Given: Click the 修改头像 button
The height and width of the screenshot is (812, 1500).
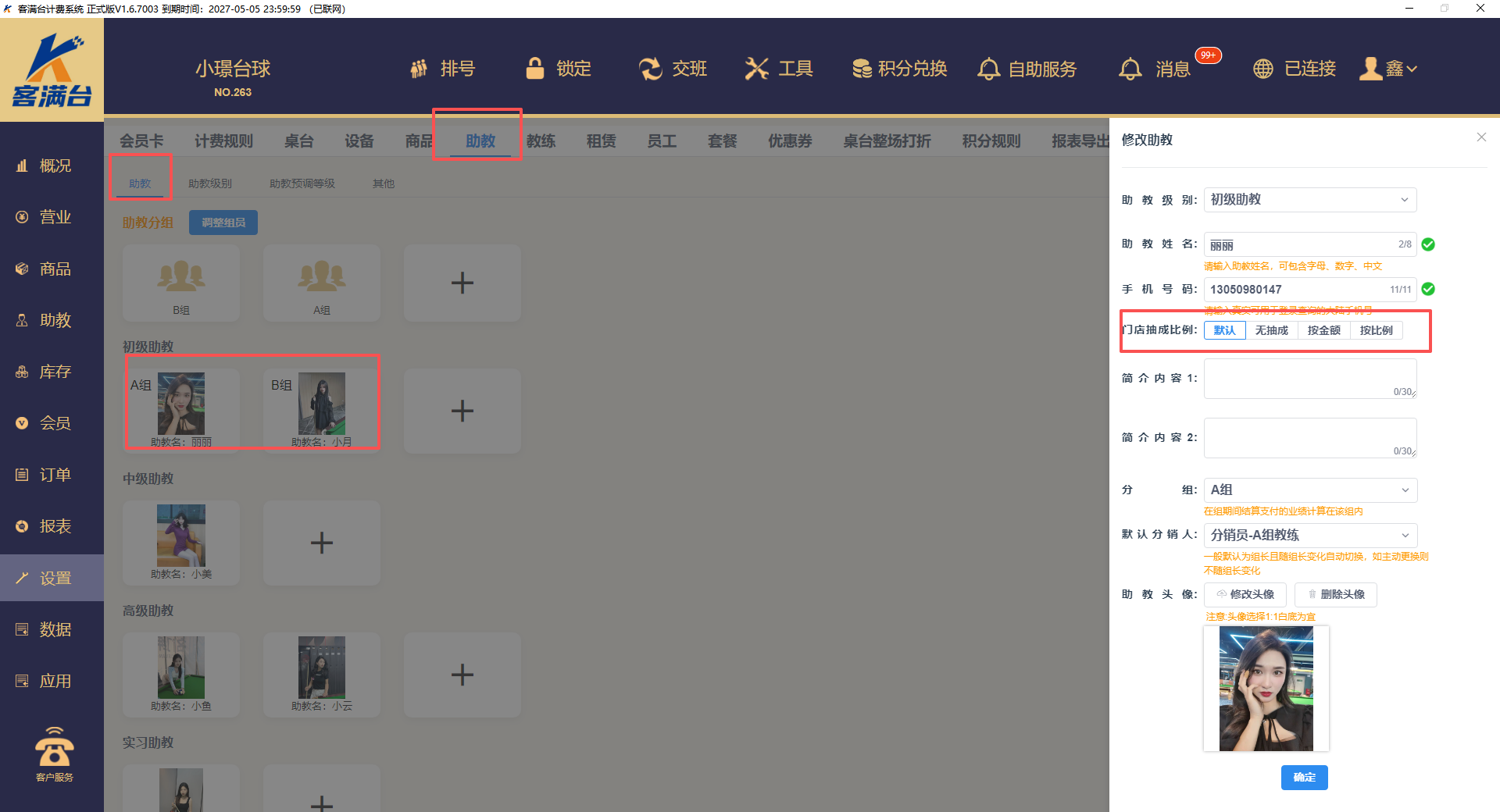Looking at the screenshot, I should (x=1245, y=594).
